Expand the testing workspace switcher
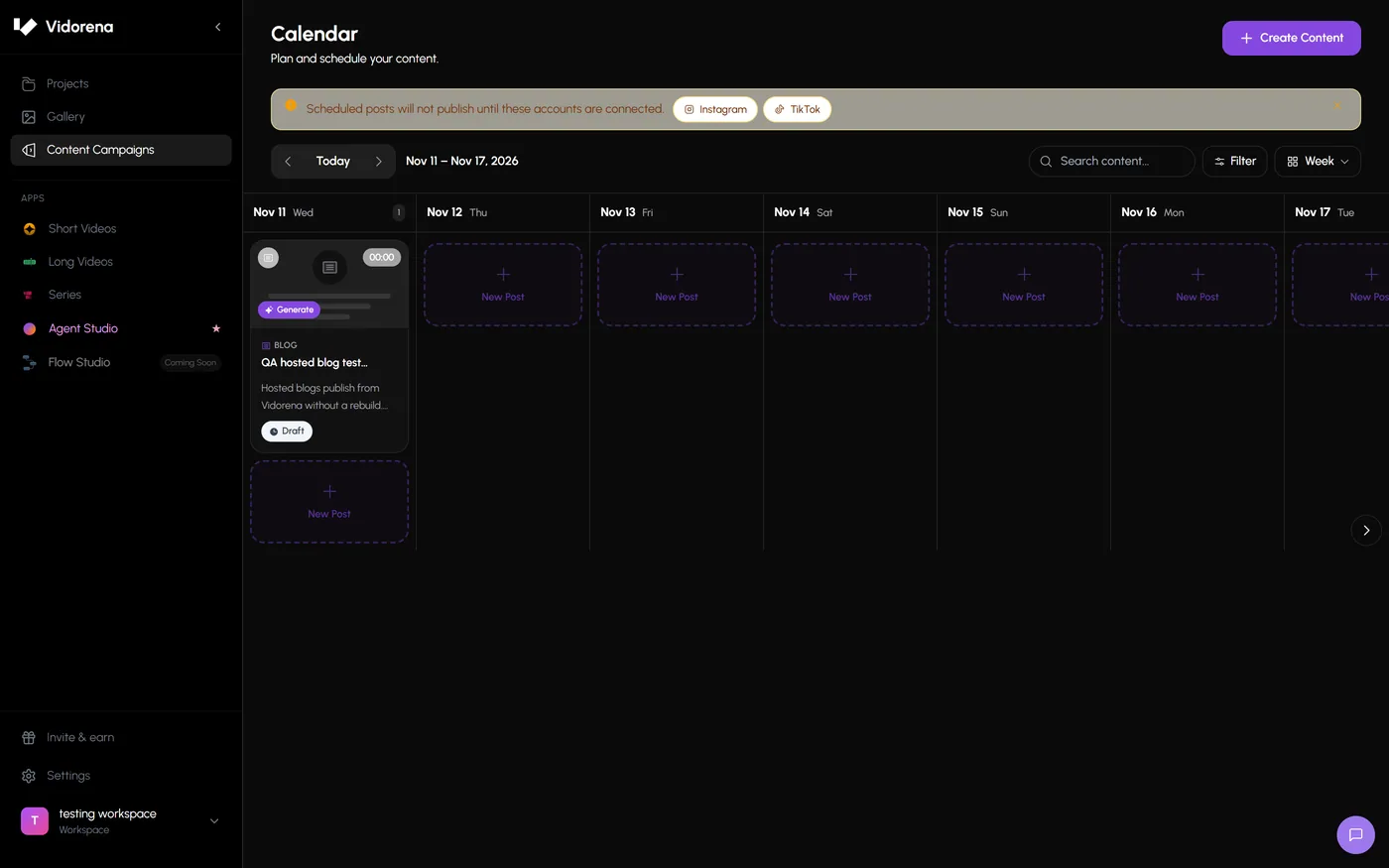This screenshot has height=868, width=1389. tap(121, 821)
